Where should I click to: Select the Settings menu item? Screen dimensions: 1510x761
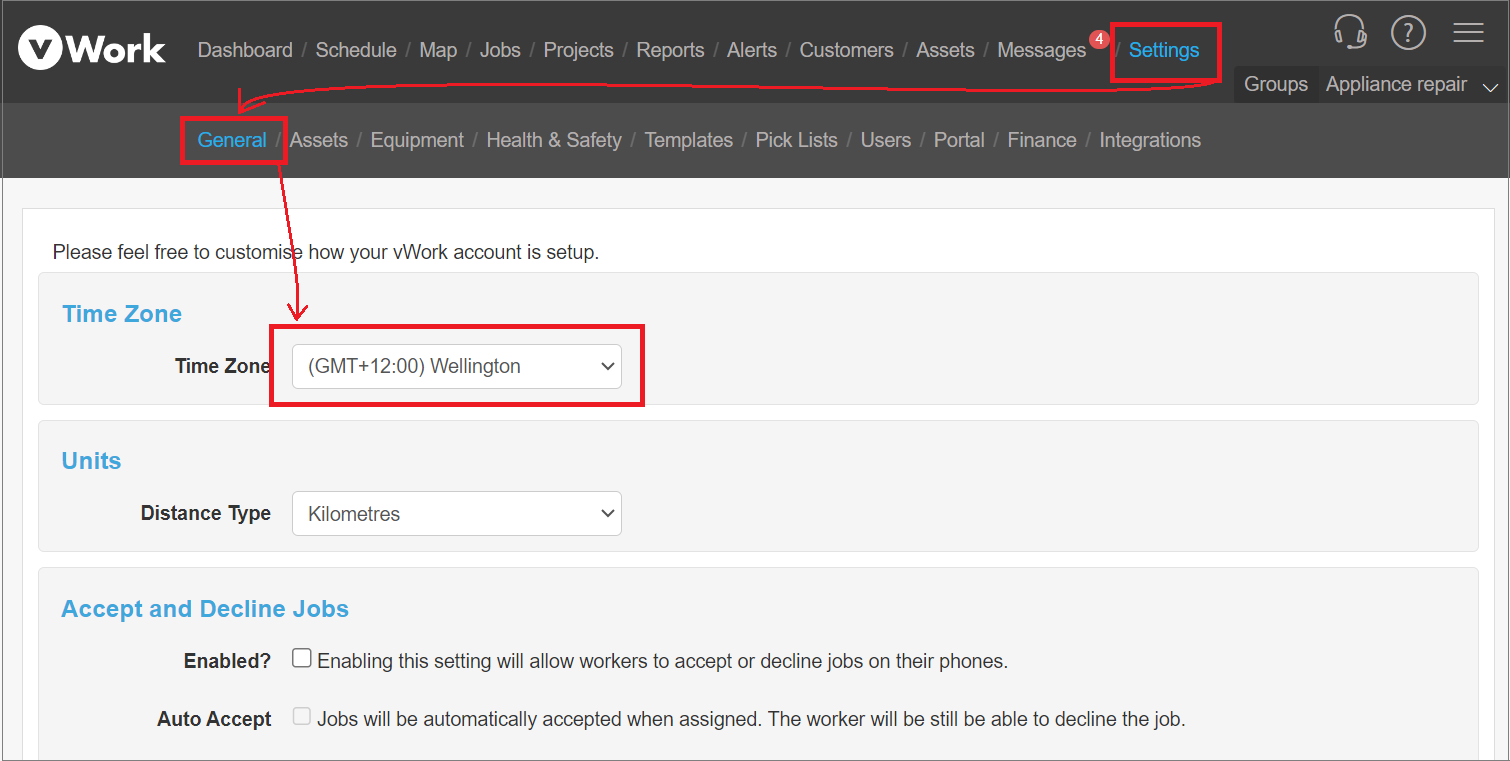(x=1164, y=50)
